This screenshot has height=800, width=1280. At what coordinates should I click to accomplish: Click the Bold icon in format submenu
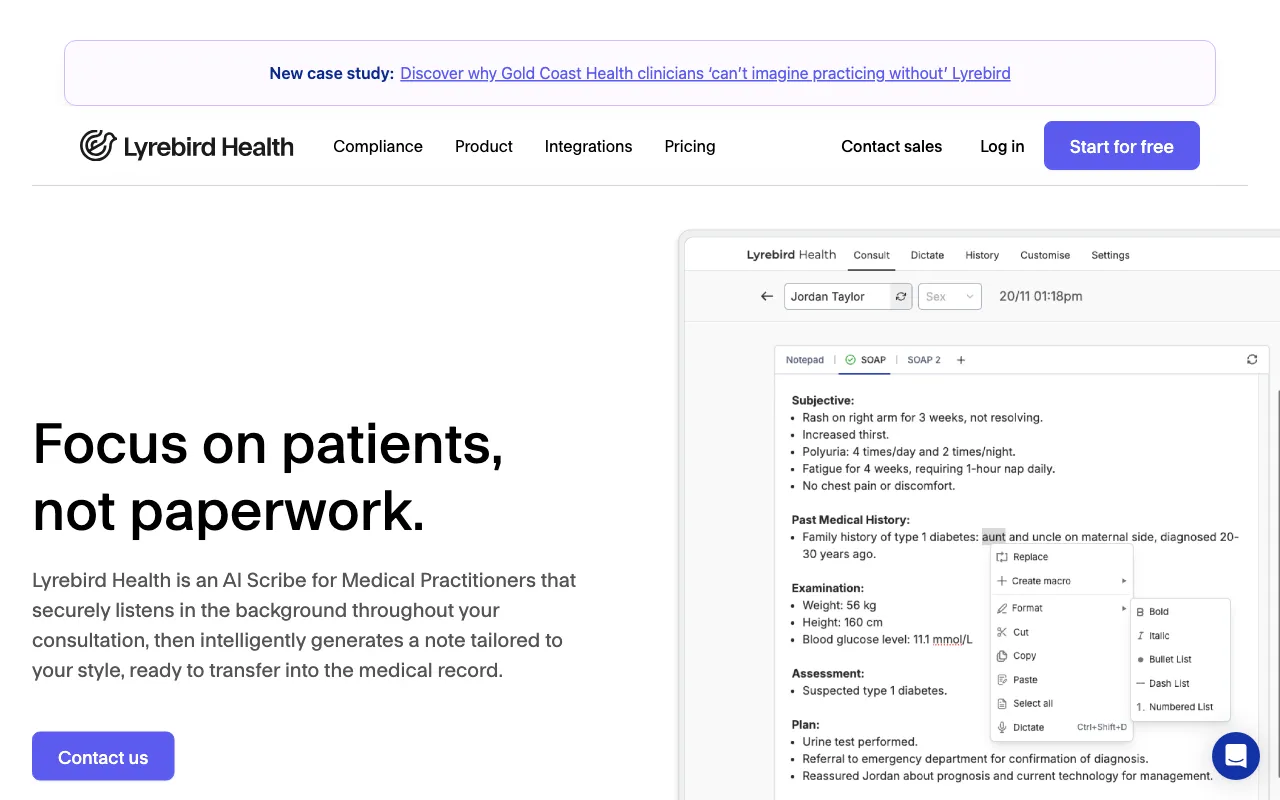point(1141,611)
